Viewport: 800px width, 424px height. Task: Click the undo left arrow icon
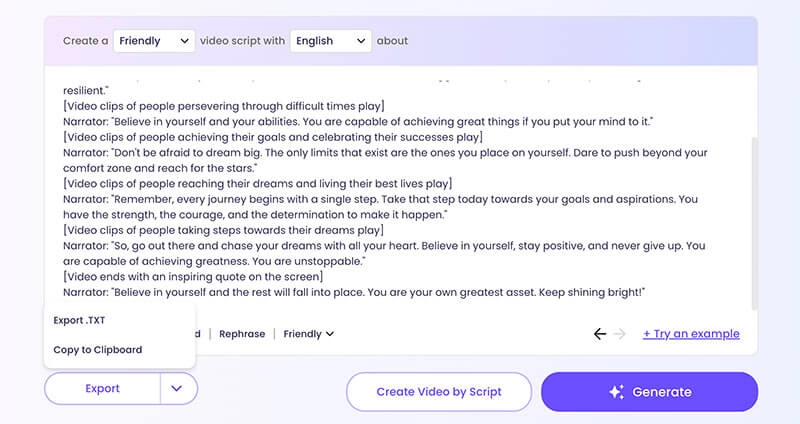click(x=600, y=334)
